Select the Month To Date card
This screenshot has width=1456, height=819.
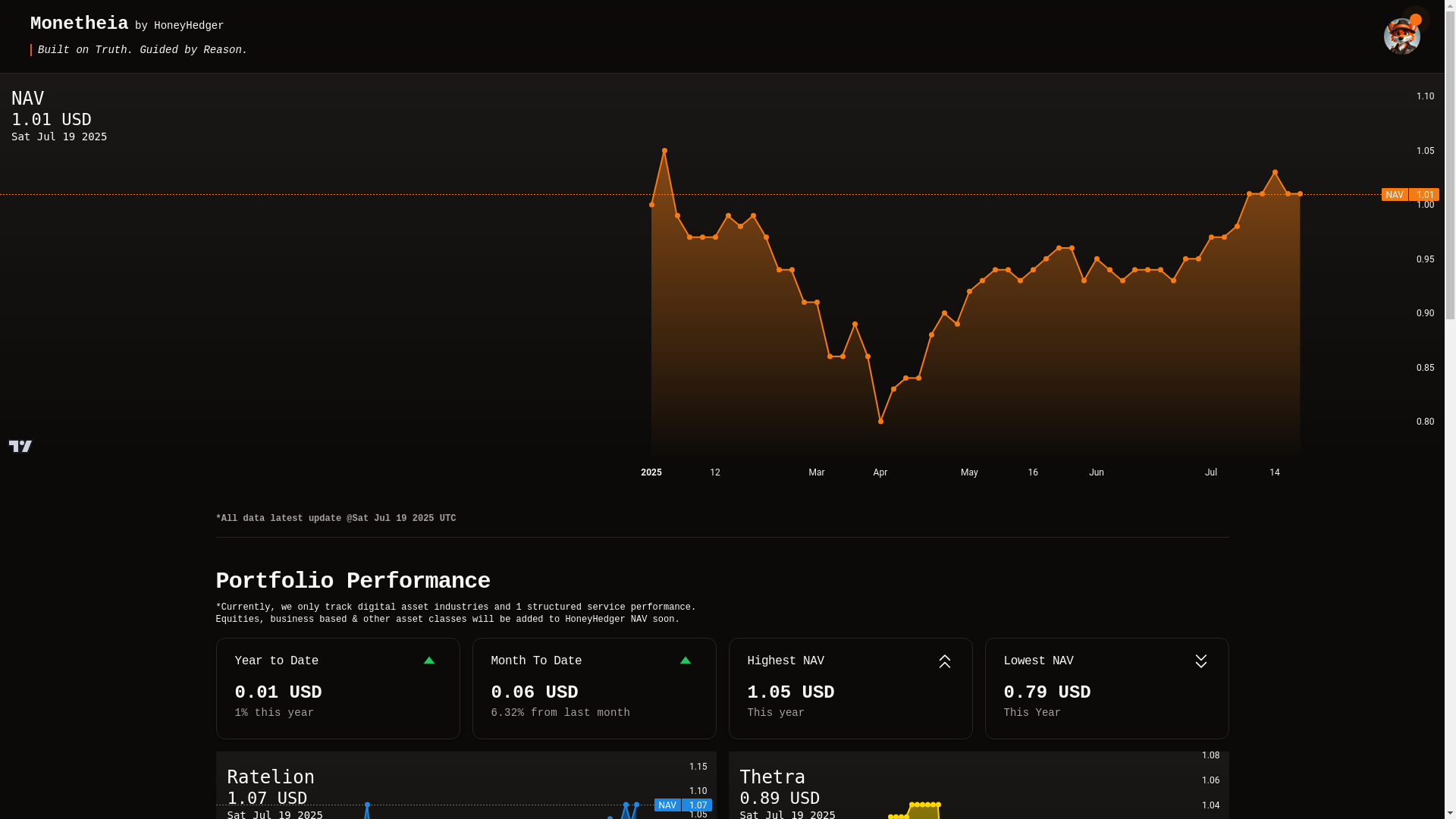coord(595,689)
